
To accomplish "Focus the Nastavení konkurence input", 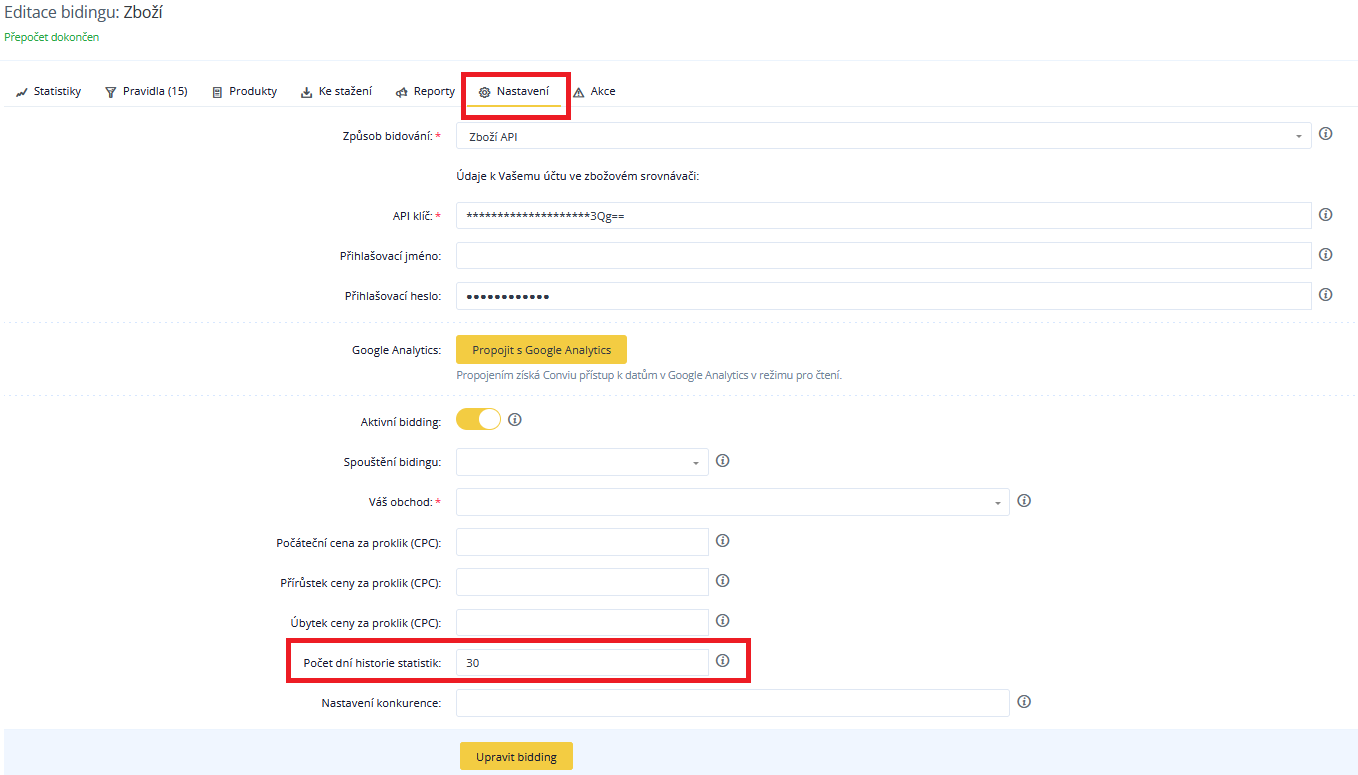I will [733, 703].
